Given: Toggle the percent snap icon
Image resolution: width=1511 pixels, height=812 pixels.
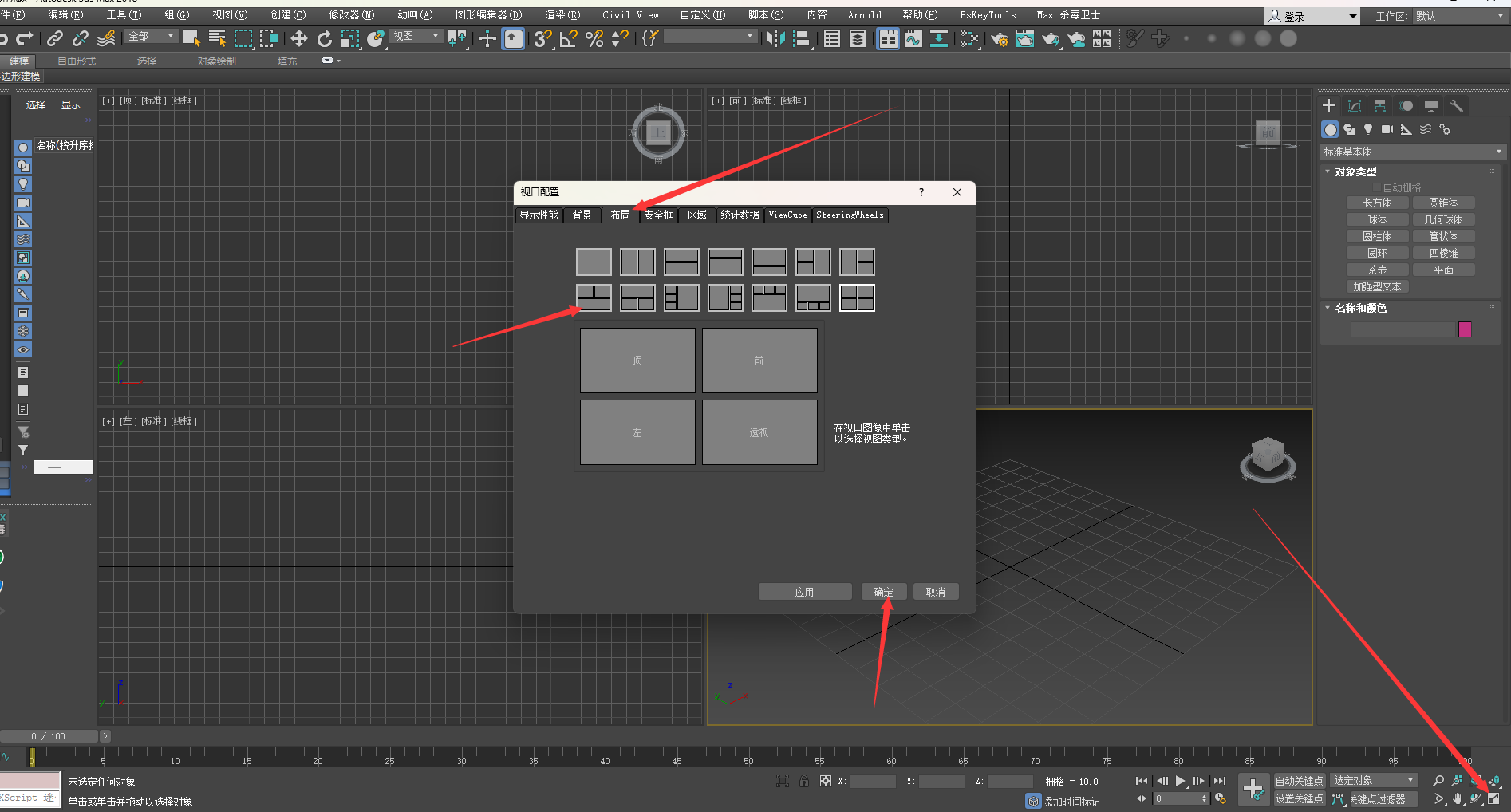Looking at the screenshot, I should pos(594,38).
